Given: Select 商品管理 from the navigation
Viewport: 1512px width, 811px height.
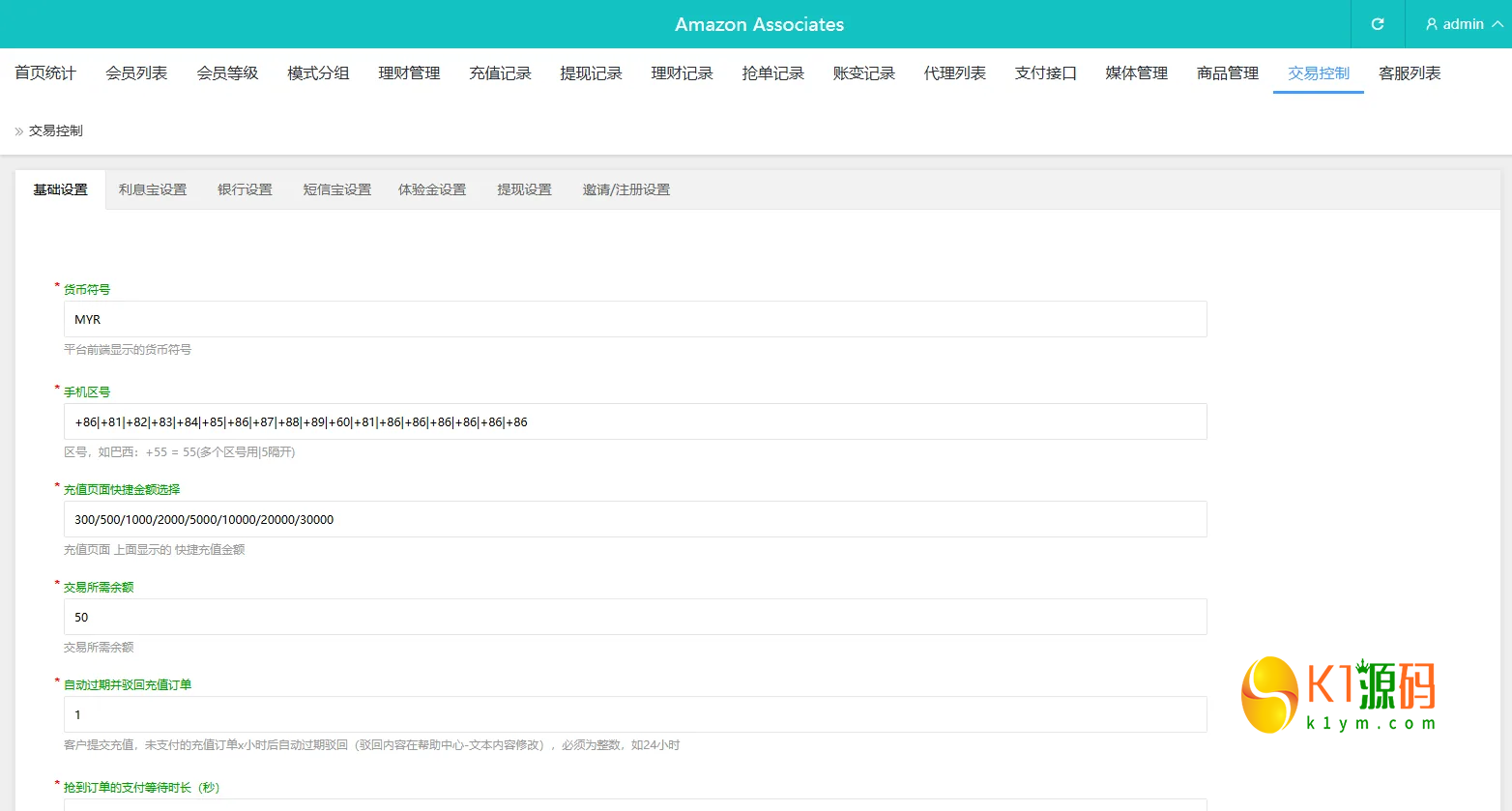Looking at the screenshot, I should coord(1227,72).
